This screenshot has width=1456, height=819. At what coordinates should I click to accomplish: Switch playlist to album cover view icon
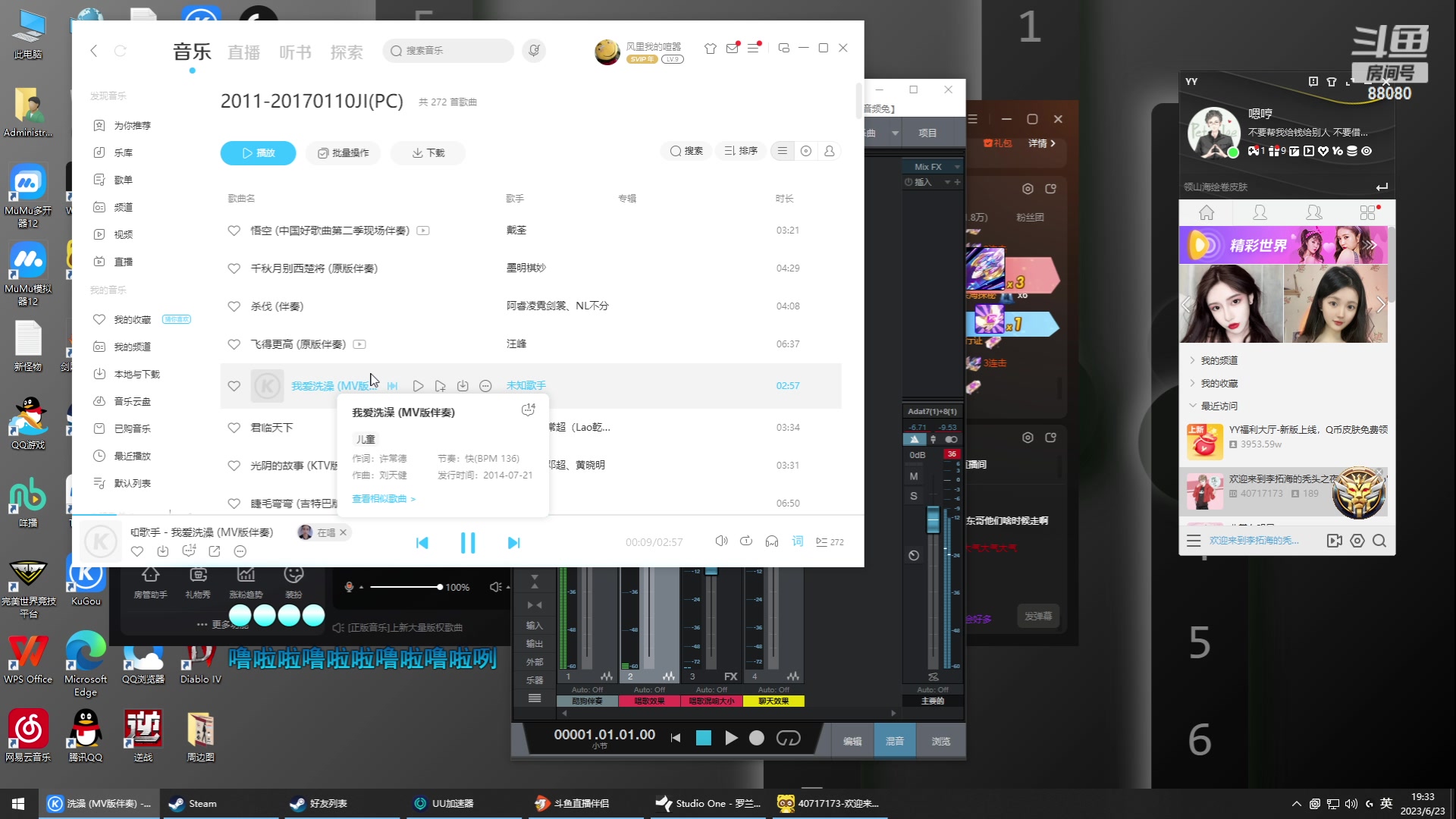coord(805,151)
